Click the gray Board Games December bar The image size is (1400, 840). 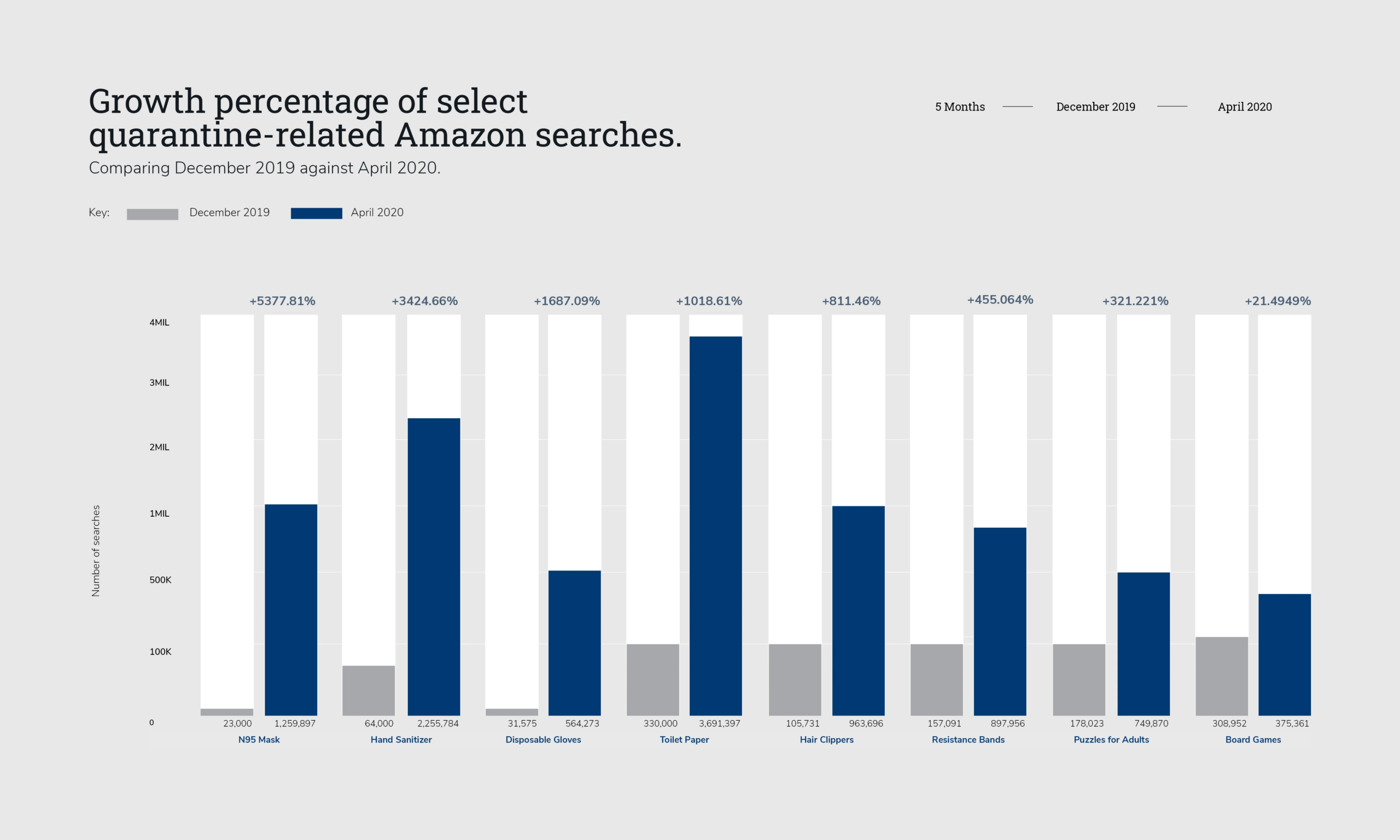(x=1221, y=676)
